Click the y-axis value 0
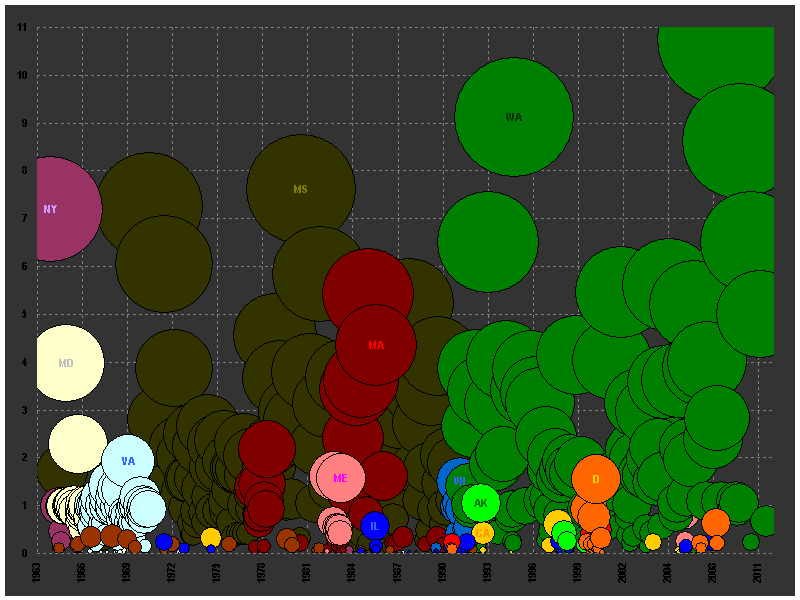The height and width of the screenshot is (600, 800). pos(24,553)
